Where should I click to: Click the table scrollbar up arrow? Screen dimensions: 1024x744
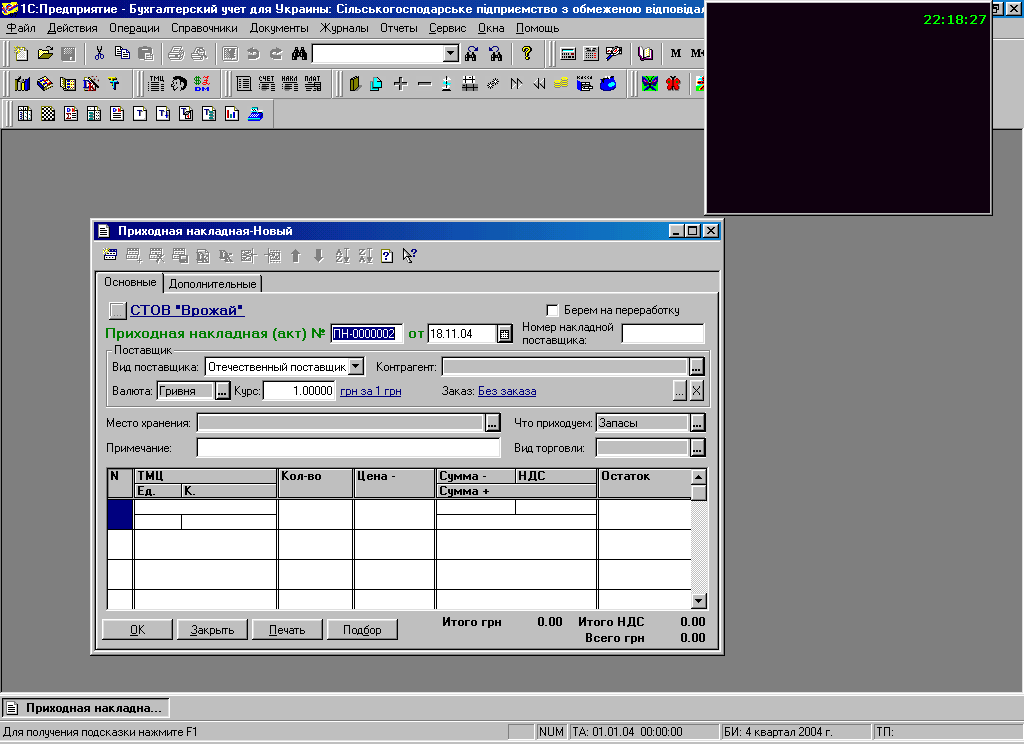(698, 477)
